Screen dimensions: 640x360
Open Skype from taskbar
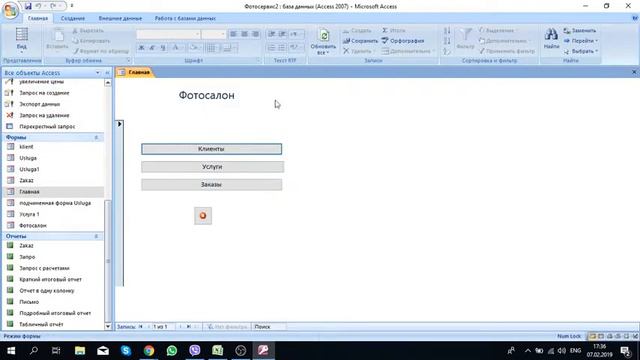[126, 351]
